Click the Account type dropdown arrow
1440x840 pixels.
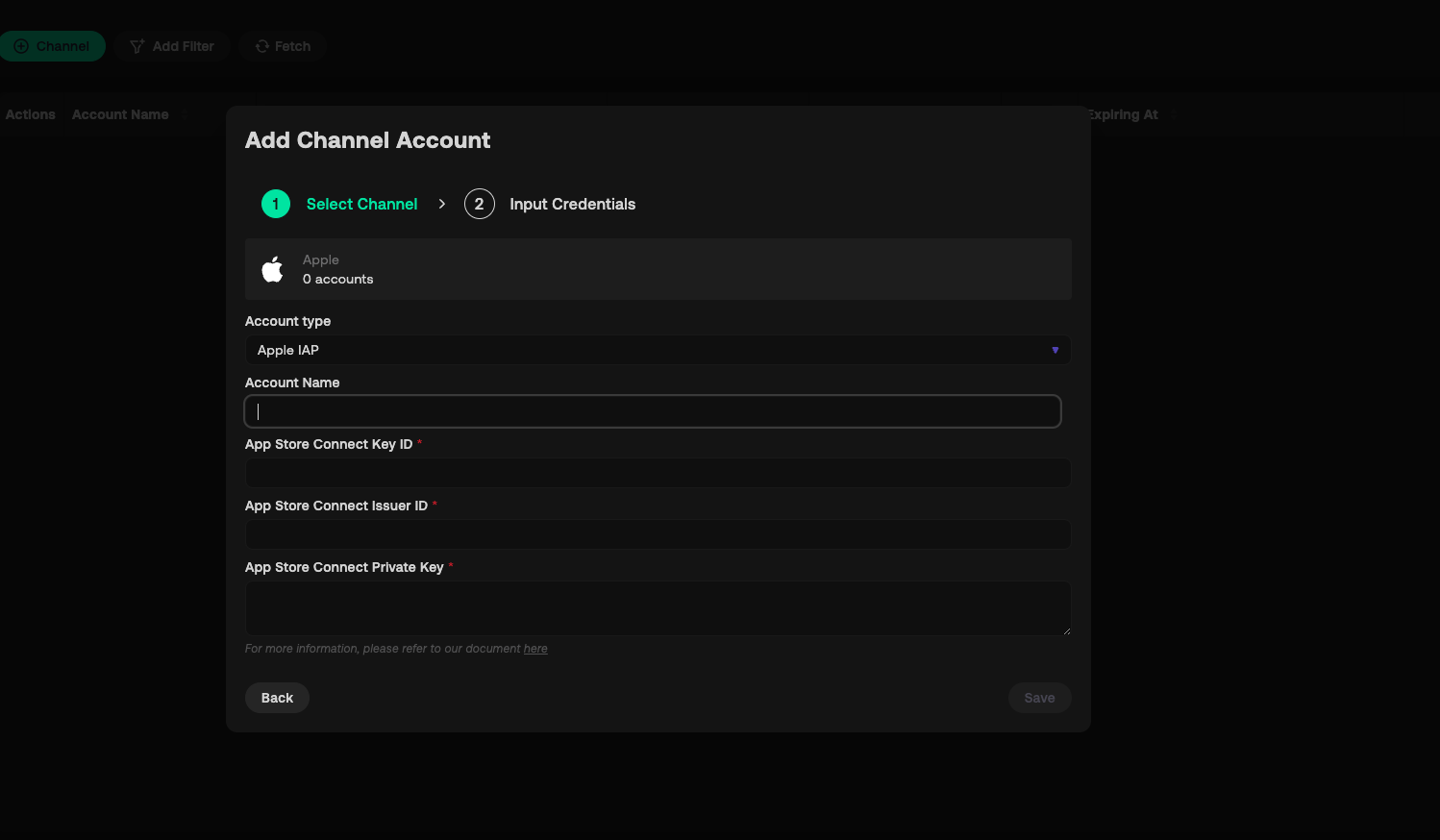1055,350
